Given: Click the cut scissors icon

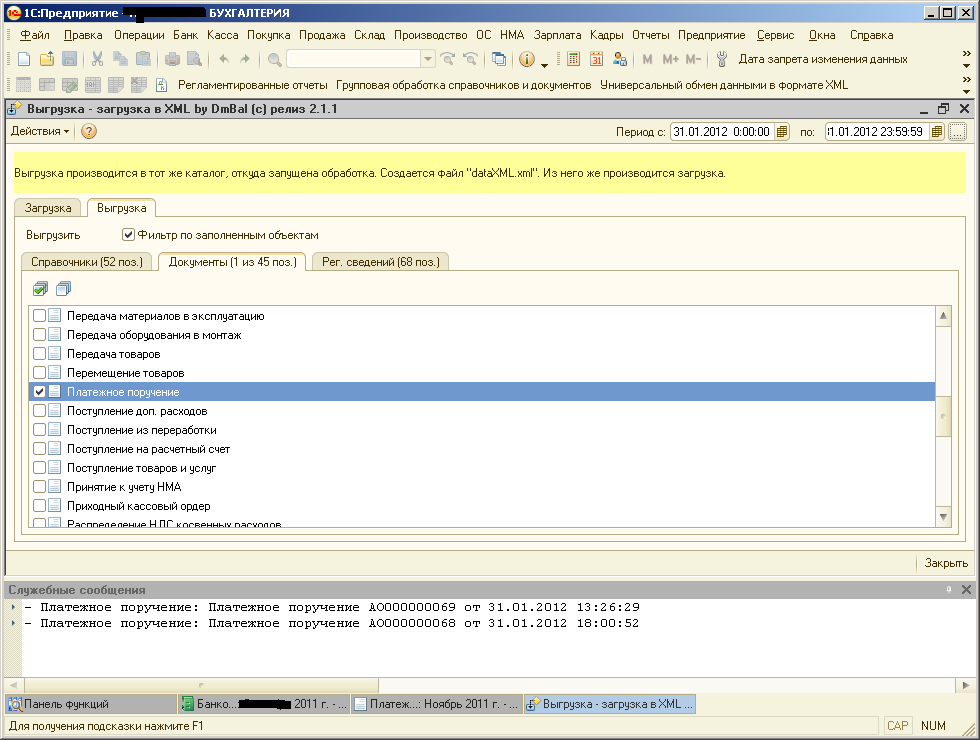Looking at the screenshot, I should coord(98,59).
